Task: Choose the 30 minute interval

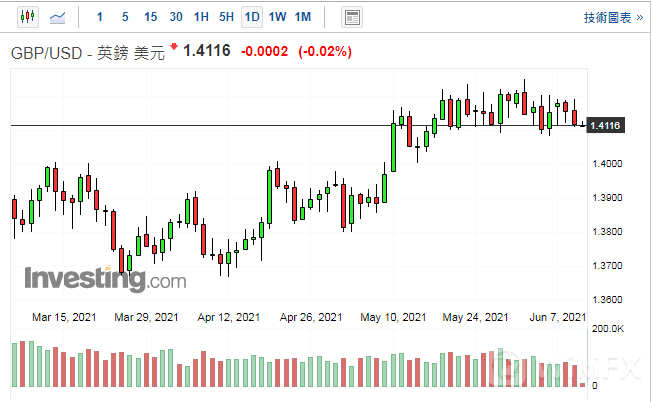Action: [x=176, y=17]
